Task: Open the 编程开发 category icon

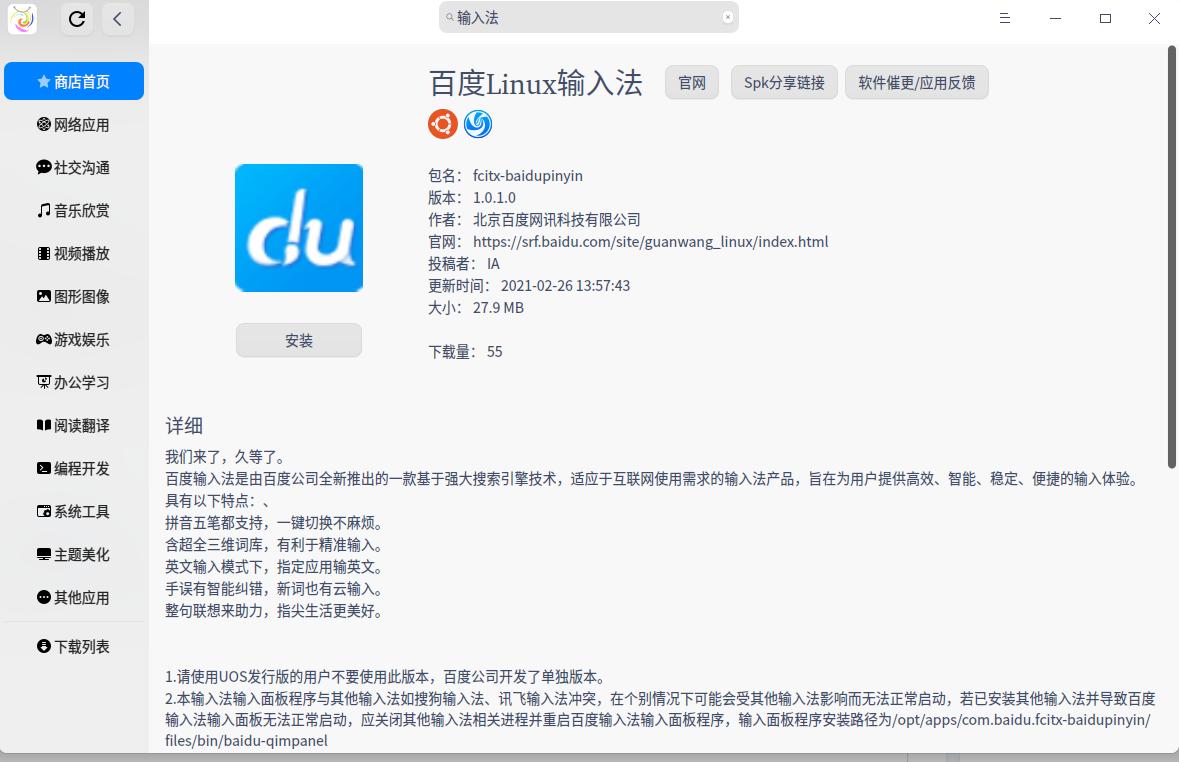Action: [42, 468]
